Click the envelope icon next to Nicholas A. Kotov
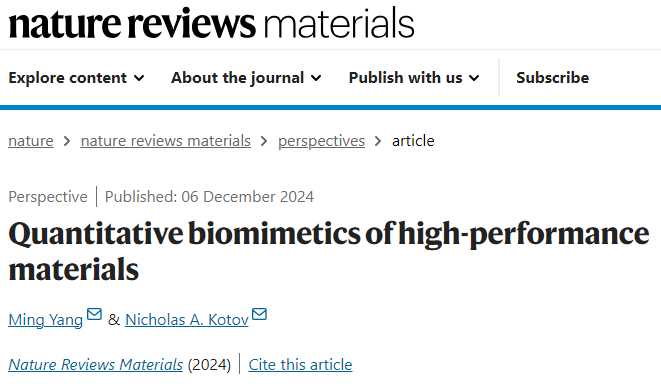This screenshot has width=661, height=386. pyautogui.click(x=259, y=314)
